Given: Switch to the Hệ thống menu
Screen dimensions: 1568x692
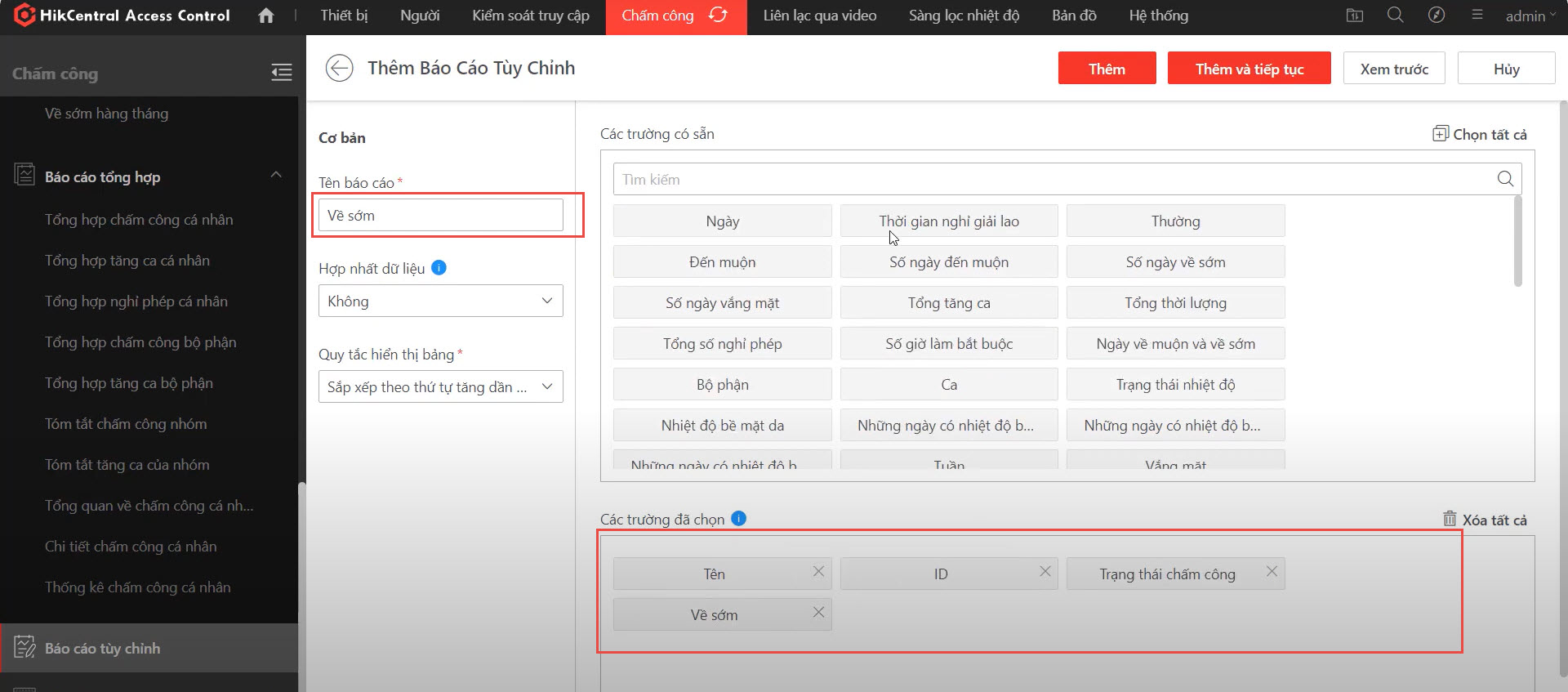Looking at the screenshot, I should (x=1158, y=16).
